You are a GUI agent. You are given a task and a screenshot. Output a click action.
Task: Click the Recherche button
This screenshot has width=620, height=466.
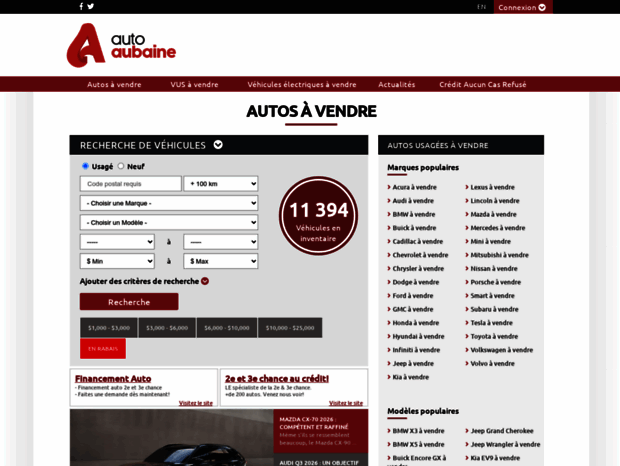pyautogui.click(x=129, y=302)
